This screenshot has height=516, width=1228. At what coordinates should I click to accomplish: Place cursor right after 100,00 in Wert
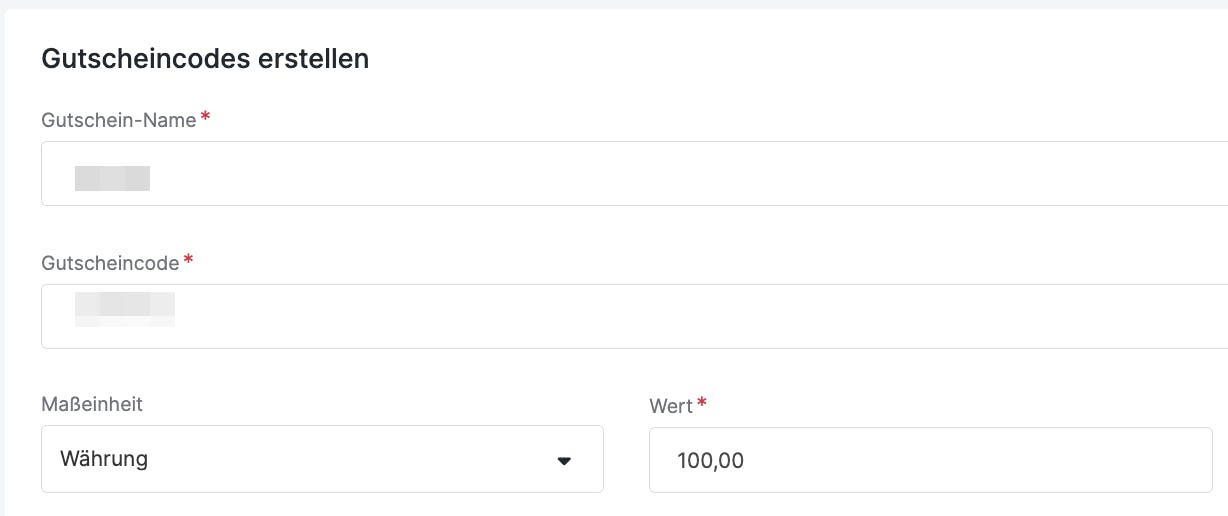coord(746,461)
